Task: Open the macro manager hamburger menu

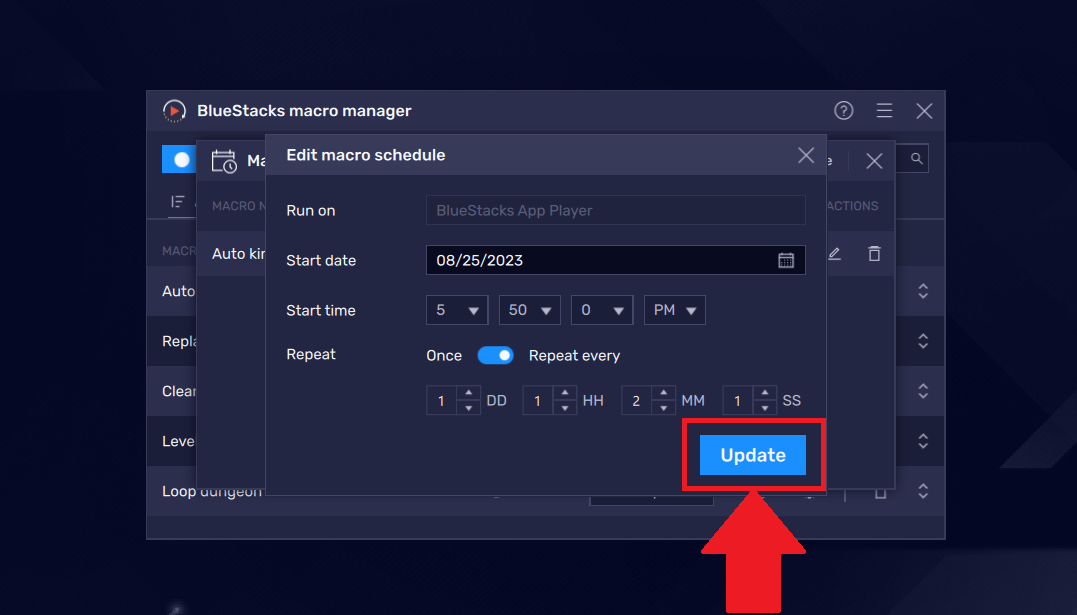Action: (x=884, y=111)
